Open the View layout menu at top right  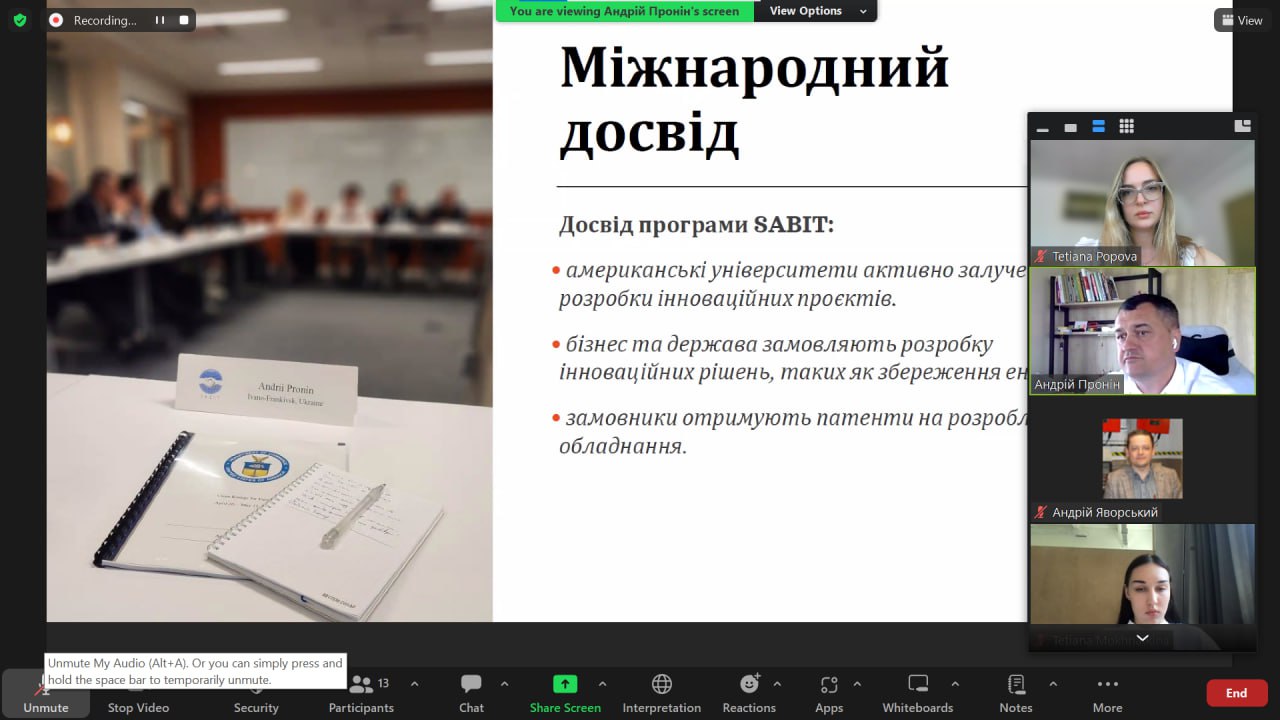[1242, 20]
